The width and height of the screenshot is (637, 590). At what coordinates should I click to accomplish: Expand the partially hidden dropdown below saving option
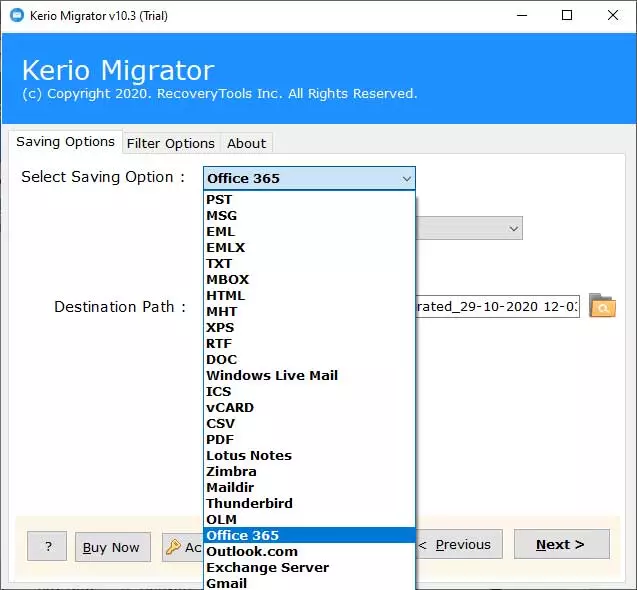coord(514,229)
